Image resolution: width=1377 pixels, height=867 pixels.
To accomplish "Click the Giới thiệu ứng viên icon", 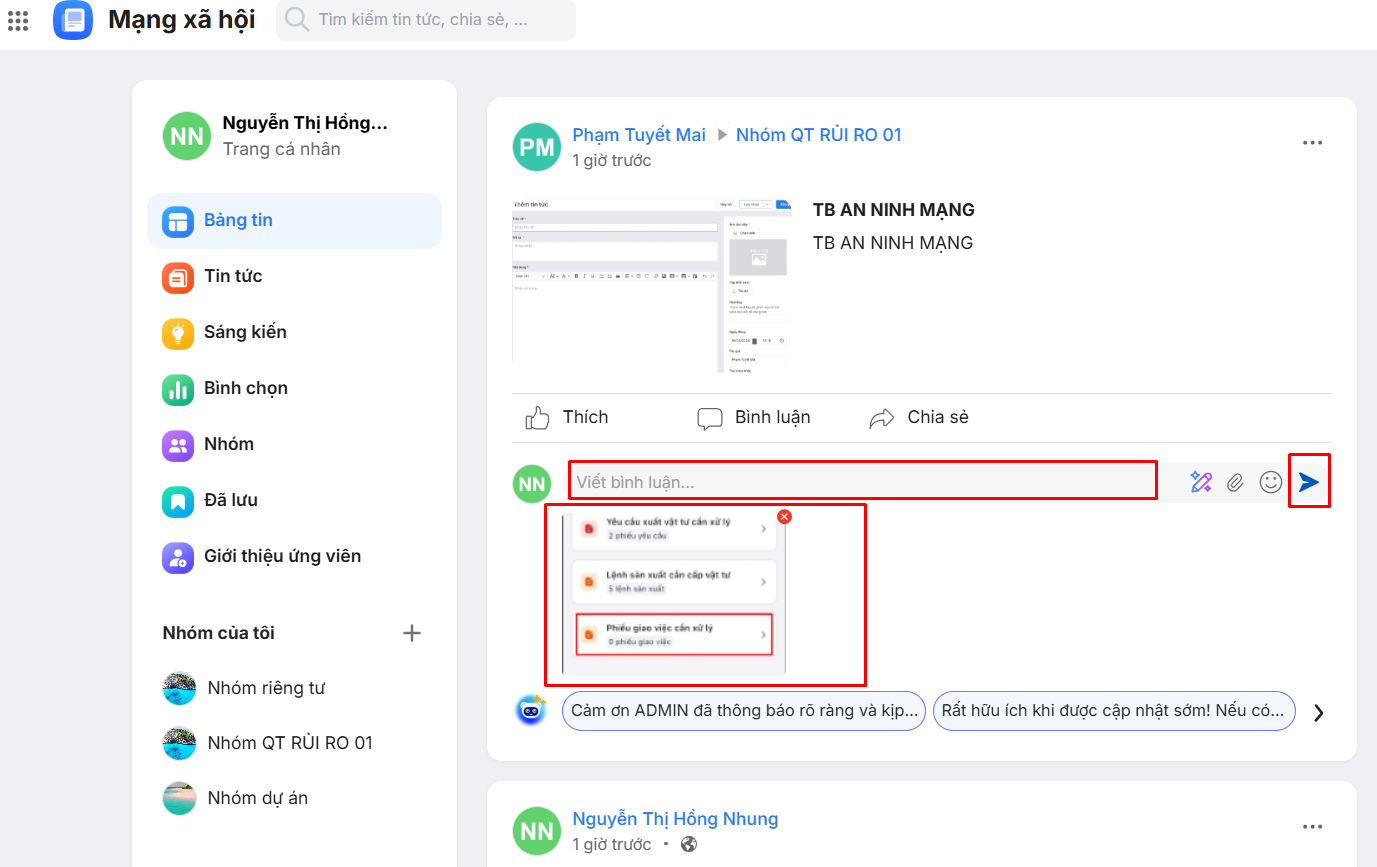I will (178, 557).
